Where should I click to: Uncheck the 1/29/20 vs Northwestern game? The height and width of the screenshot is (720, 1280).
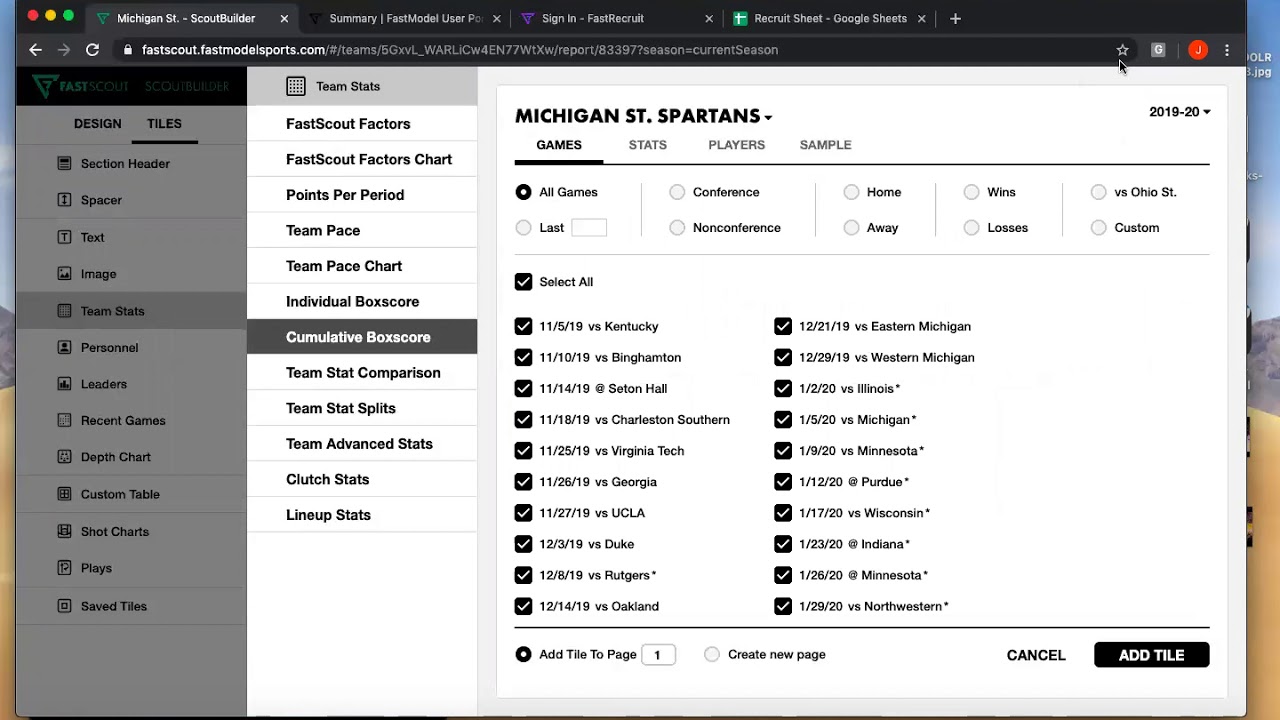click(783, 606)
